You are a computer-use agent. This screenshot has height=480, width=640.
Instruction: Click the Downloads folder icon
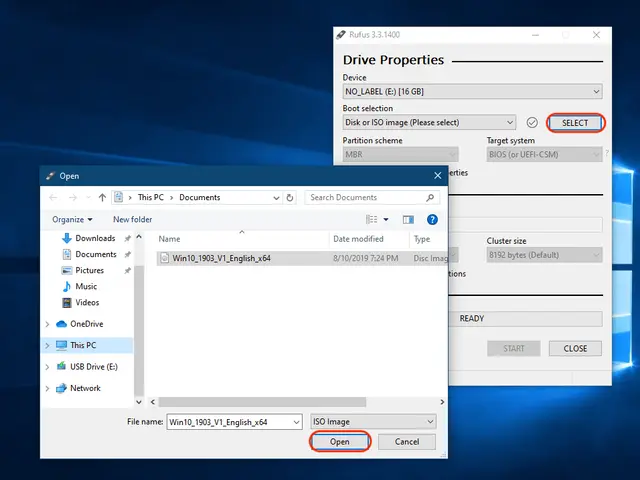(67, 238)
